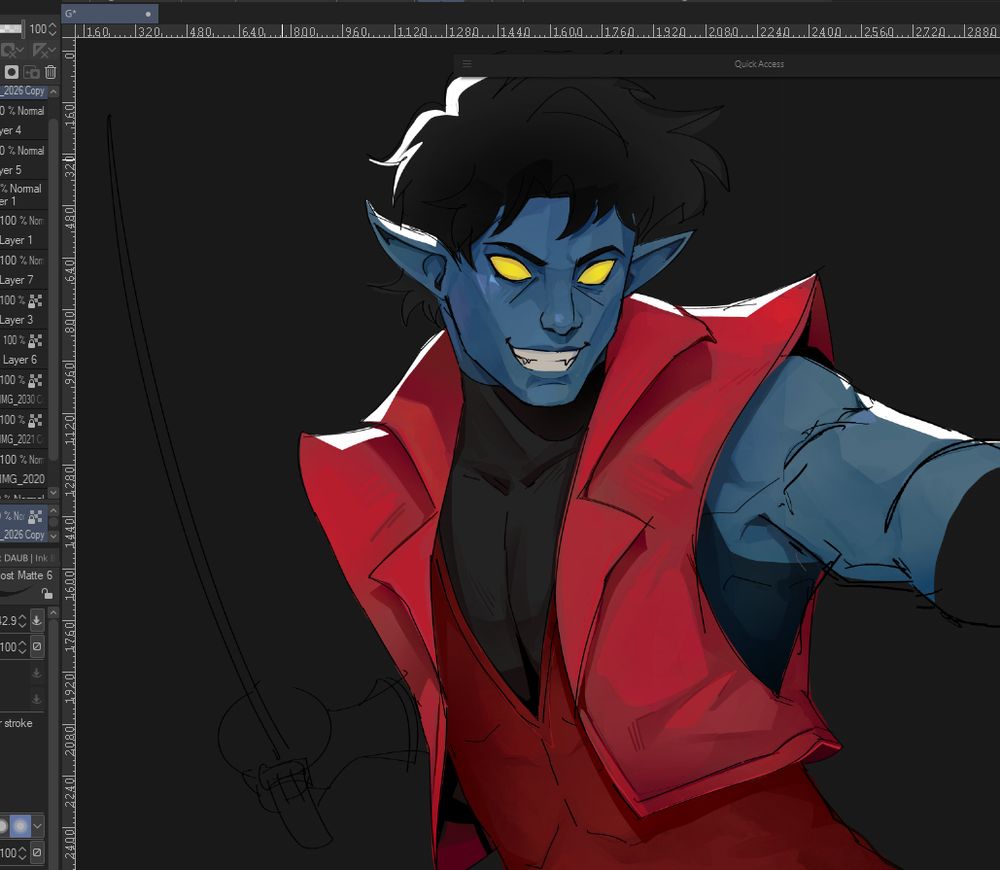Image resolution: width=1000 pixels, height=870 pixels.
Task: Click brush size dynamics icon beside 42.9
Action: point(36,619)
